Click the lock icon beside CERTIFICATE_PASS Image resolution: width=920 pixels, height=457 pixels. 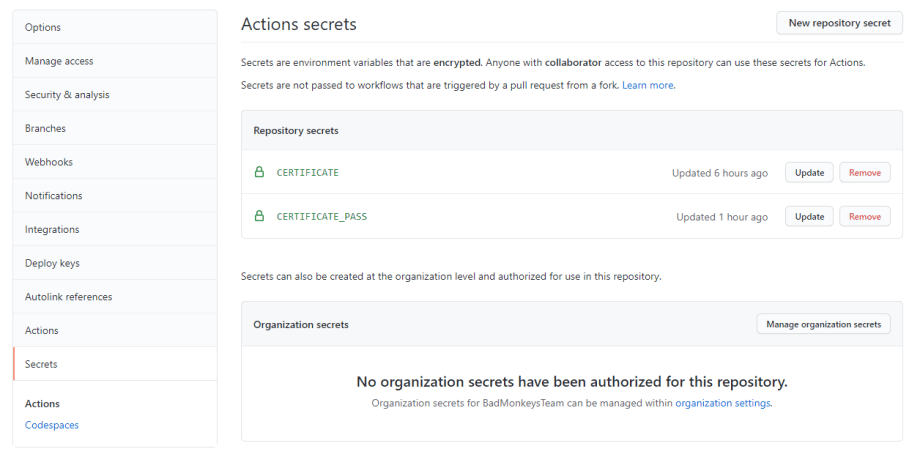(x=259, y=216)
